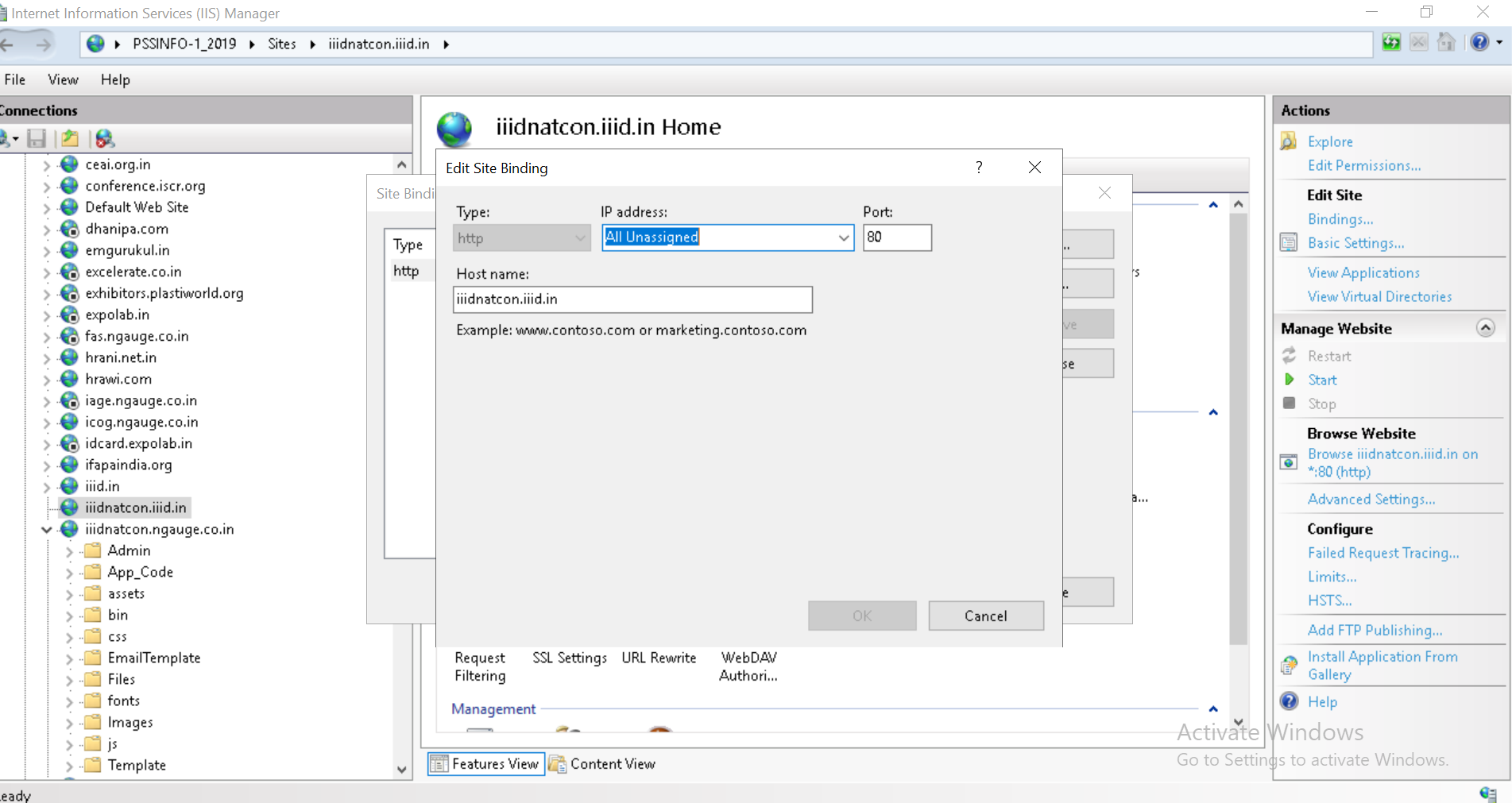Click the Delete connection icon in Connections toolbar
This screenshot has width=1512, height=803.
(x=105, y=139)
